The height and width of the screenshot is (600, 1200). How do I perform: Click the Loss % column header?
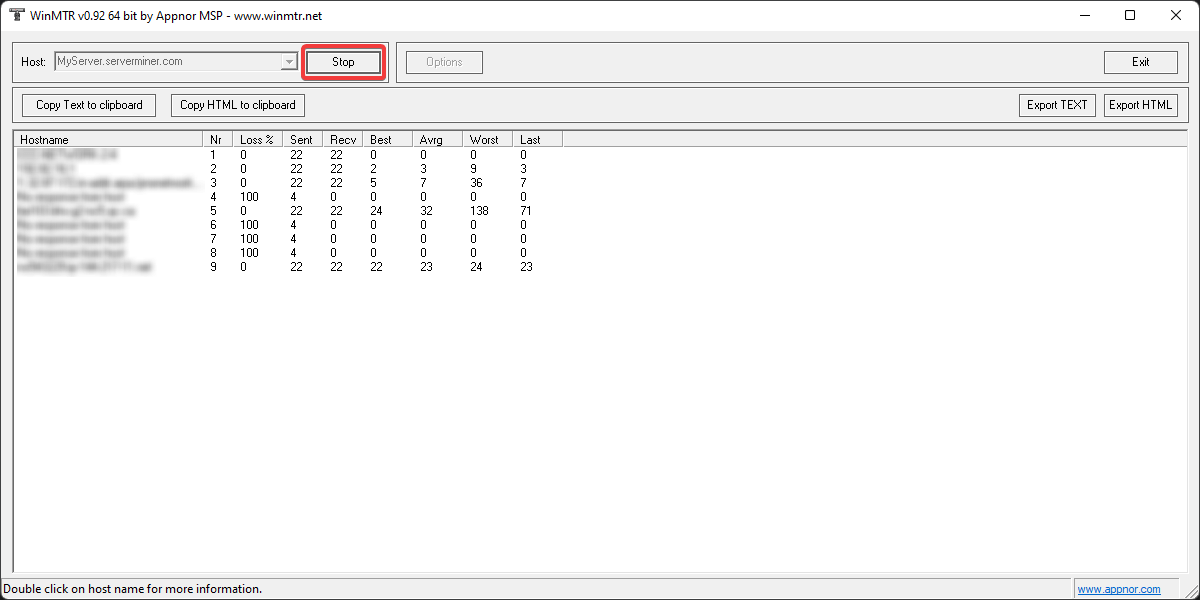click(x=257, y=140)
